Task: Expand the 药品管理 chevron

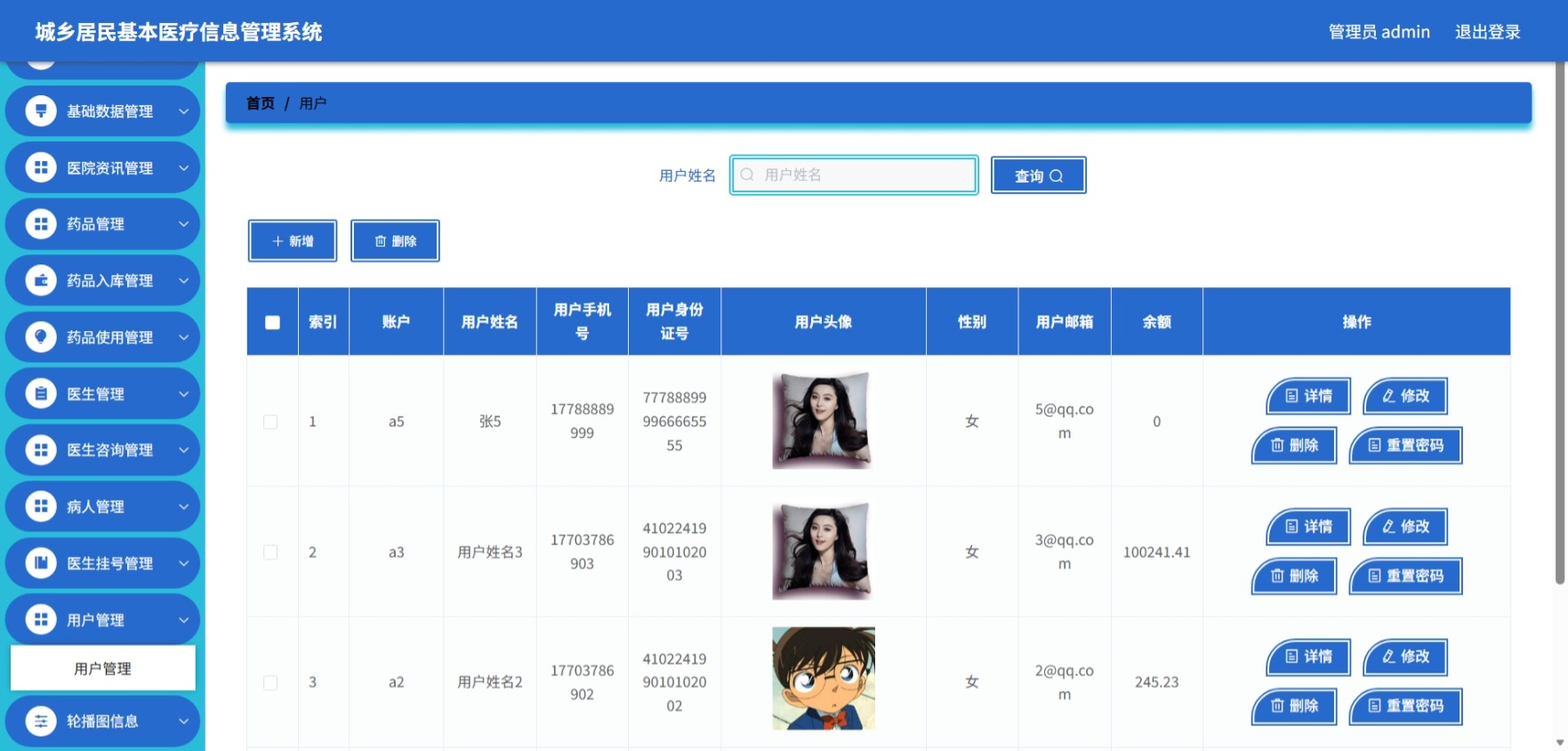Action: click(x=183, y=224)
